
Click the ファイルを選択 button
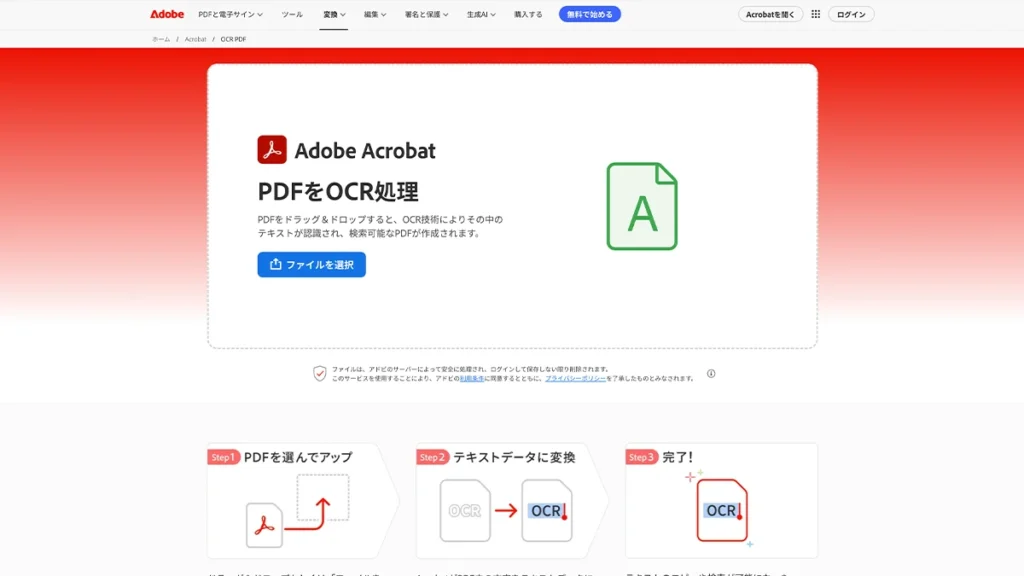312,264
